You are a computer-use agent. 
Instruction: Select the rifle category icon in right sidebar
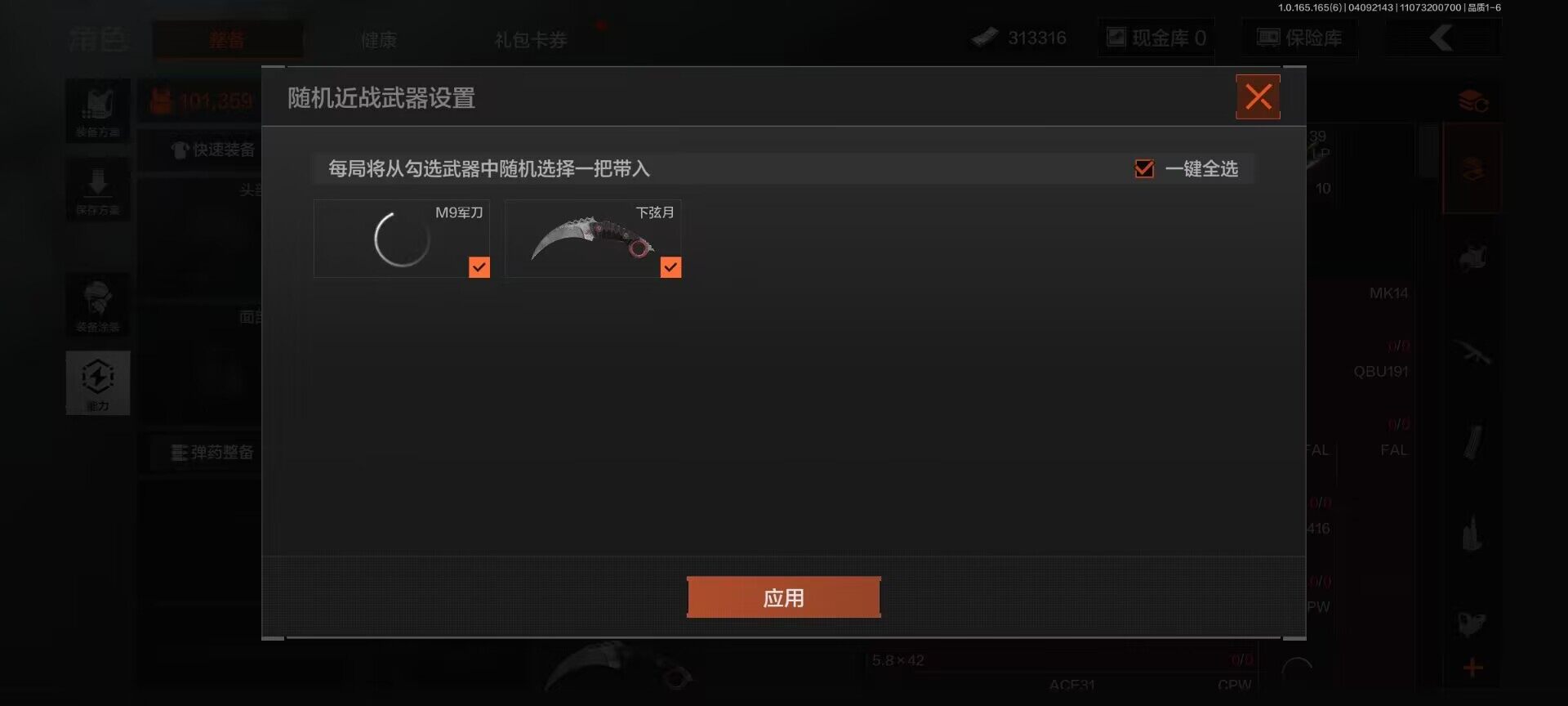pyautogui.click(x=1472, y=354)
